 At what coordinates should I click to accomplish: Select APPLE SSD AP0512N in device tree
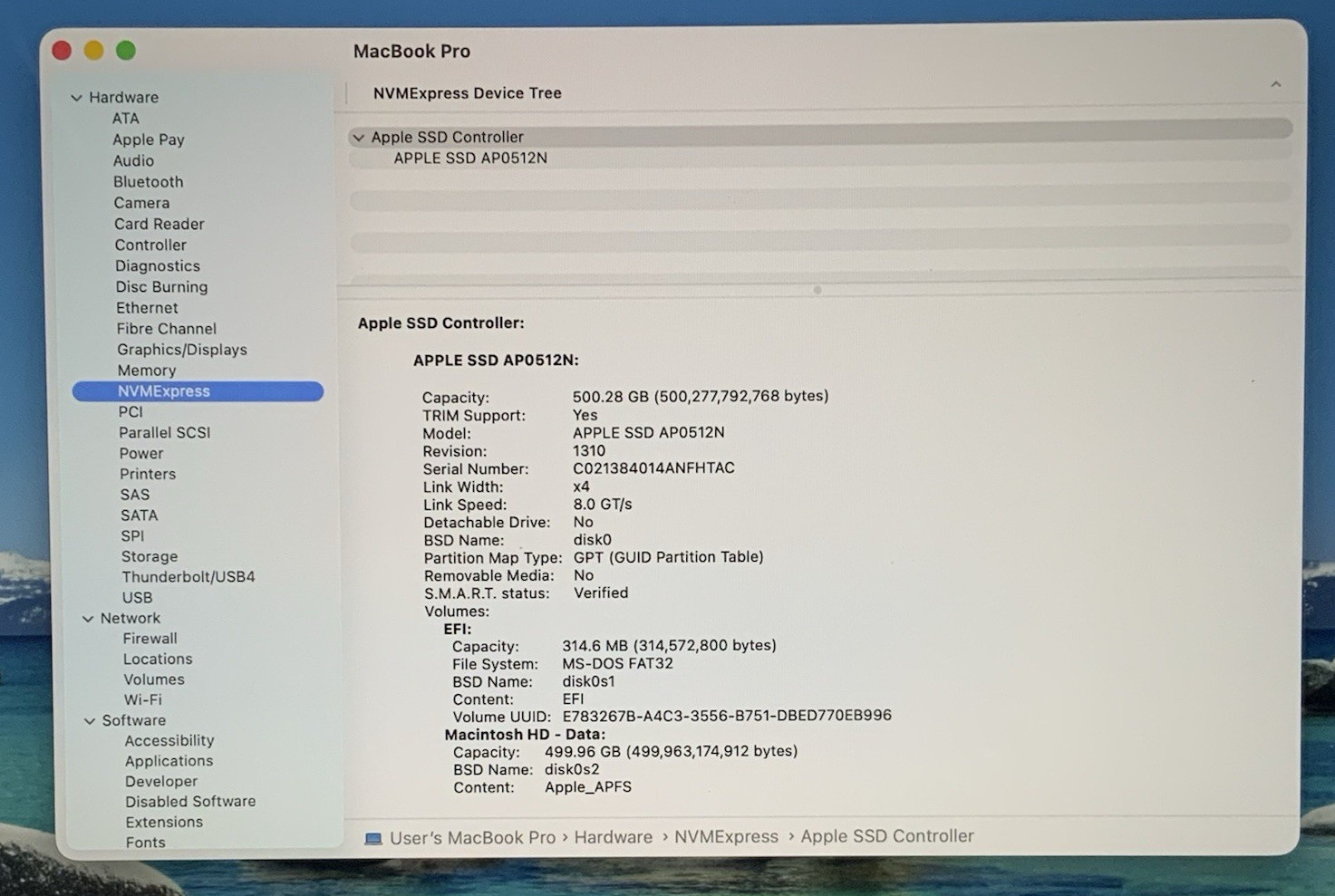point(470,158)
